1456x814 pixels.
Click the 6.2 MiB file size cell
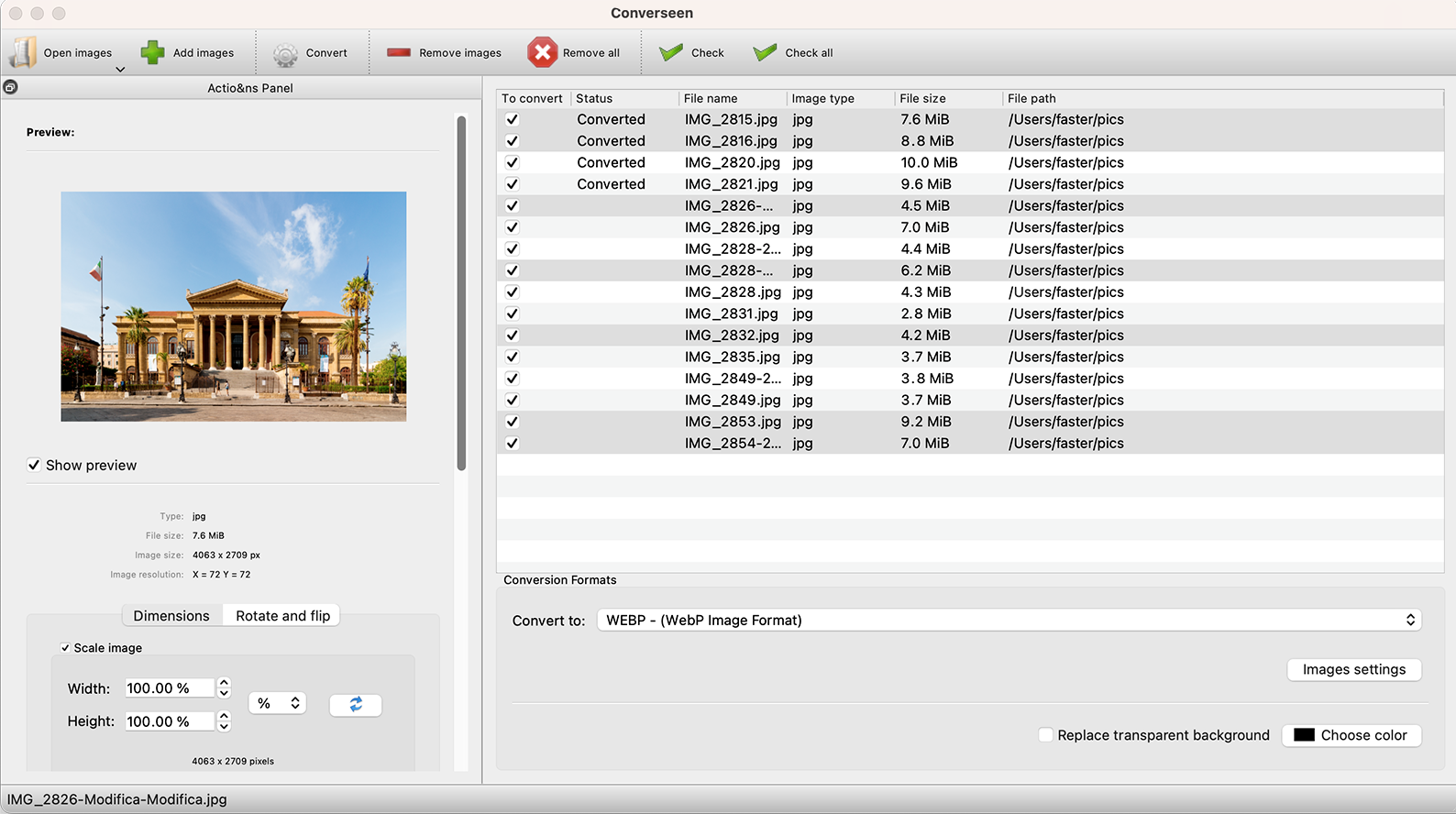point(926,270)
